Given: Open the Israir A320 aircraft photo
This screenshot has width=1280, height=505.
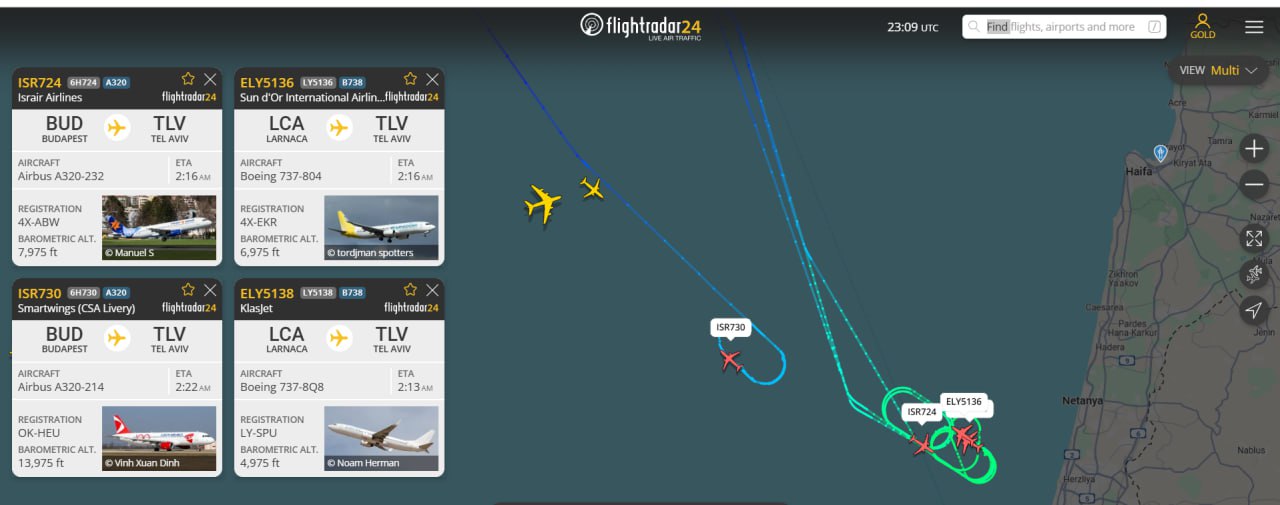Looking at the screenshot, I should point(159,228).
